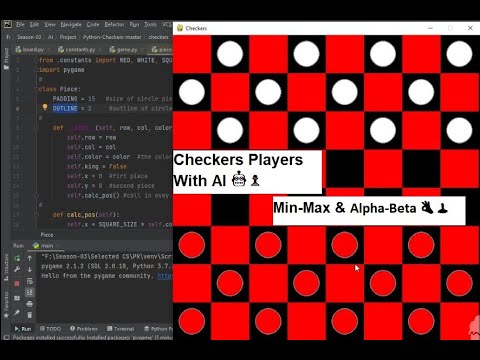The width and height of the screenshot is (480, 360).
Task: Click the Season-03 breadcrumb in the navigation bar
Action: pos(29,37)
